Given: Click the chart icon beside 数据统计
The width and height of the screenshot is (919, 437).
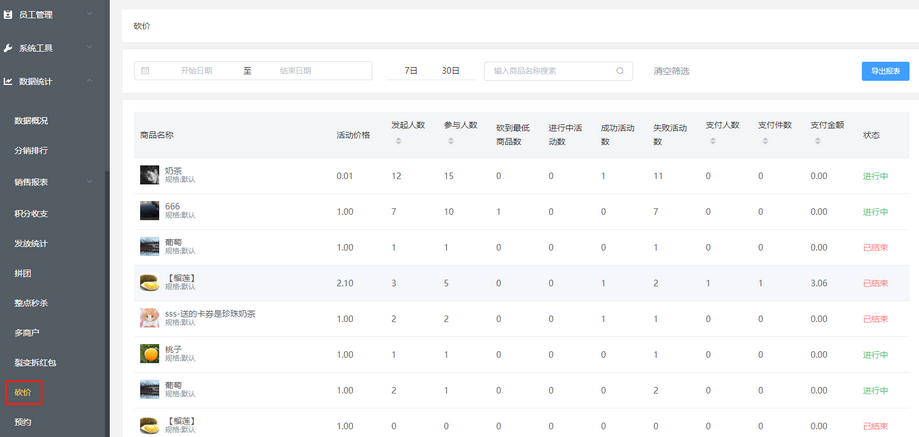Looking at the screenshot, I should pos(9,81).
